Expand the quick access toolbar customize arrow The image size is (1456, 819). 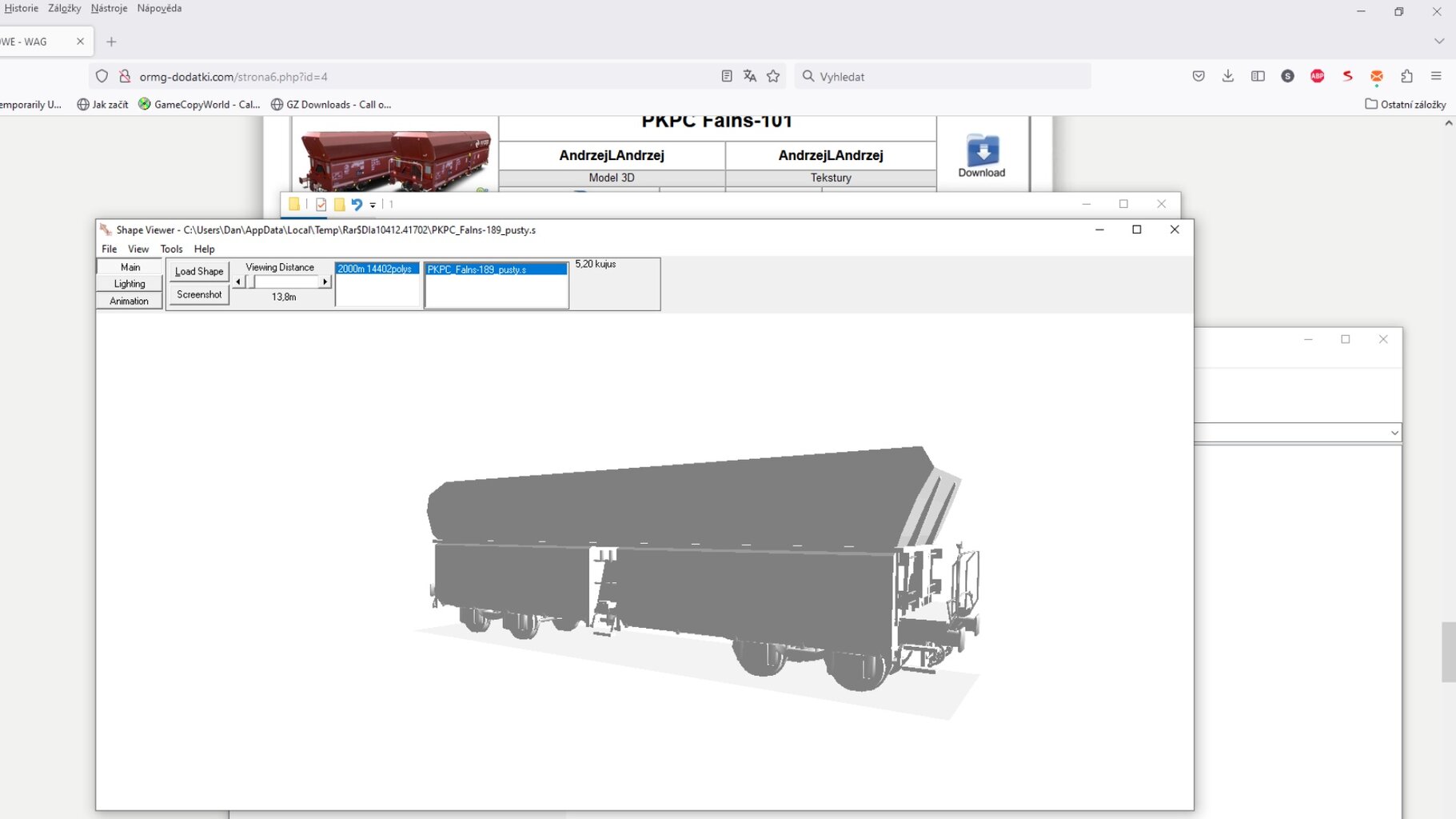[373, 206]
